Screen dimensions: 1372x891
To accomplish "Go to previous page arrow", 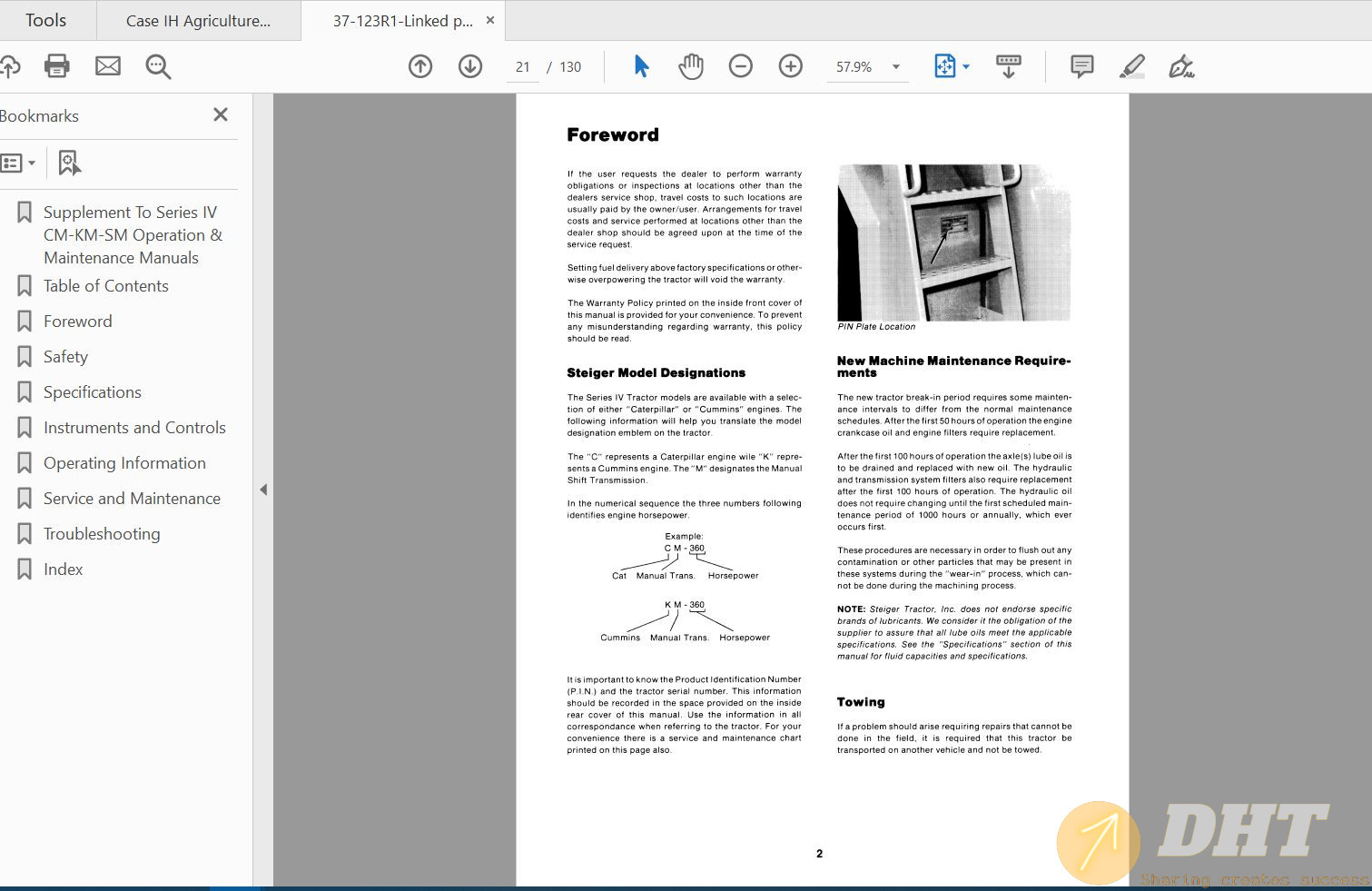I will (420, 66).
